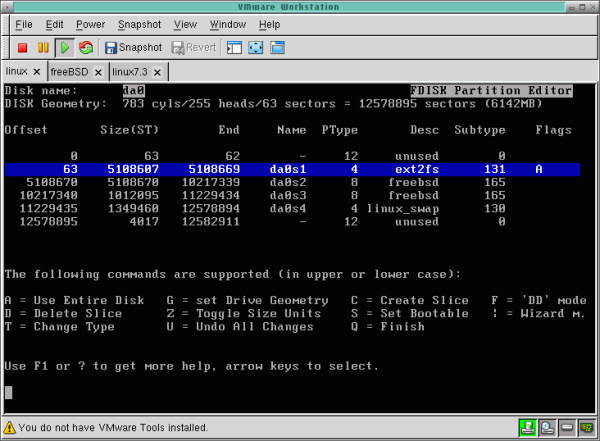The height and width of the screenshot is (441, 600).
Task: Click the hard disk status icon
Action: (x=567, y=428)
